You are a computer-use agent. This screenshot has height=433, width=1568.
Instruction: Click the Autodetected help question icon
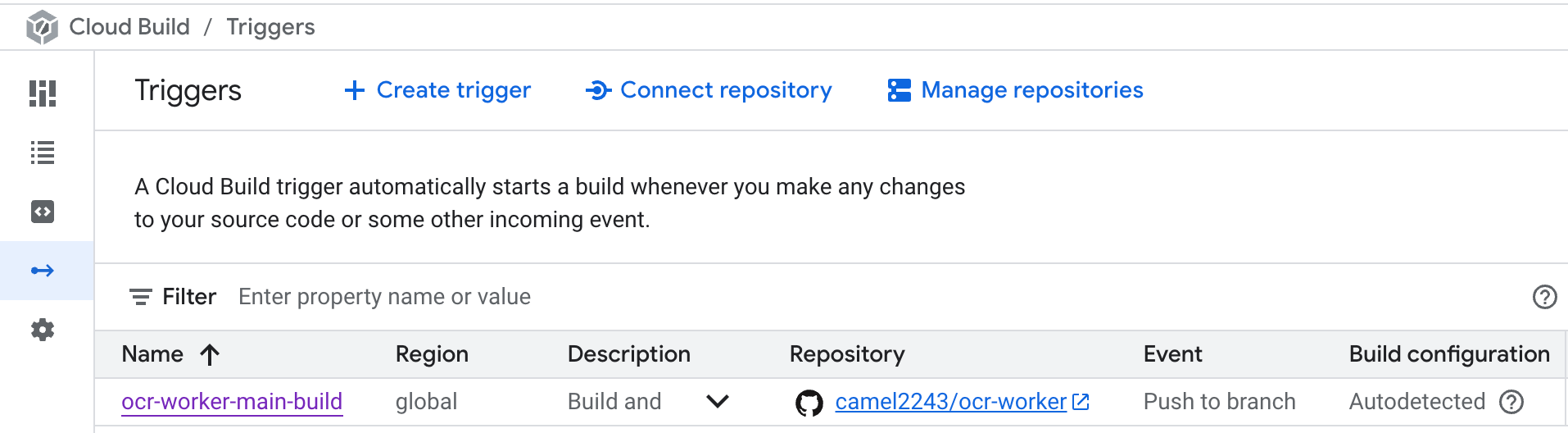point(1511,402)
